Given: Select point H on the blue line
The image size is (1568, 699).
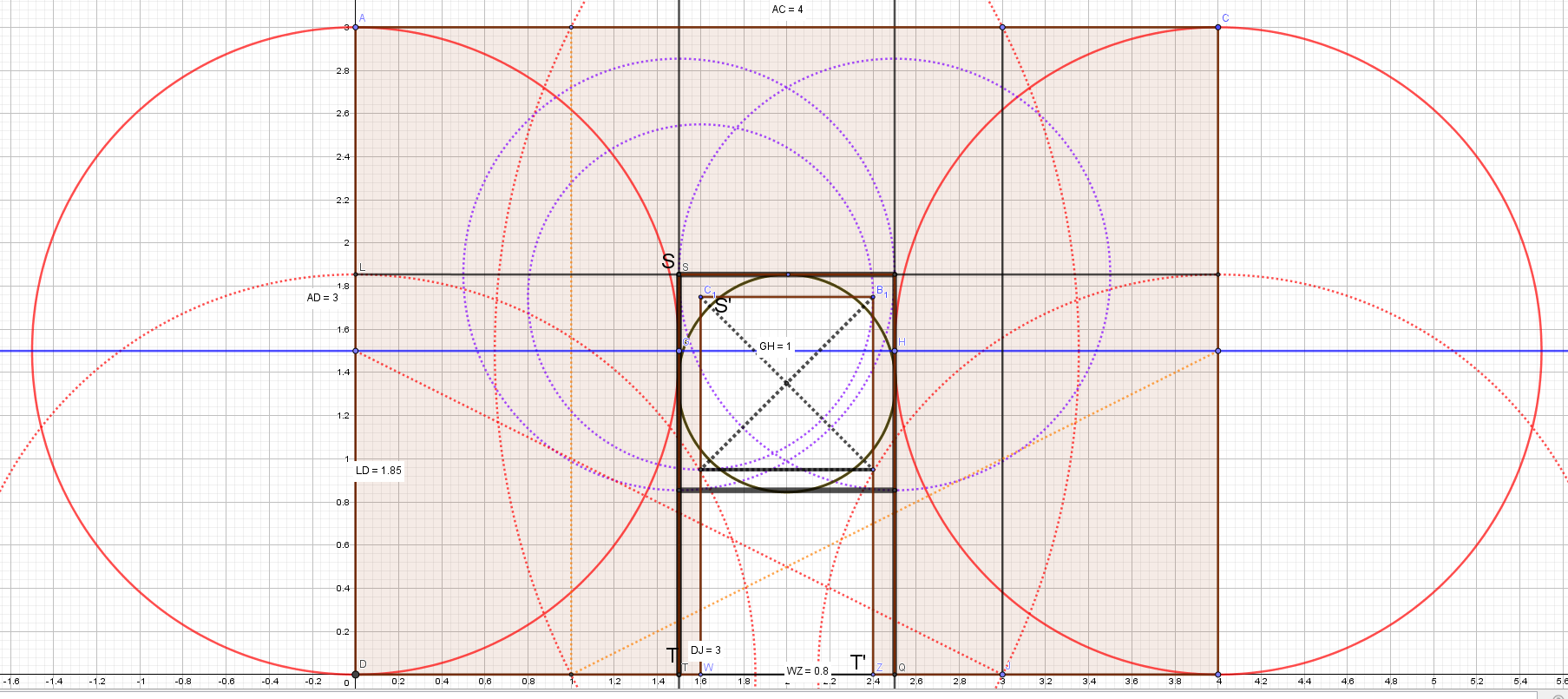Looking at the screenshot, I should click(x=895, y=351).
